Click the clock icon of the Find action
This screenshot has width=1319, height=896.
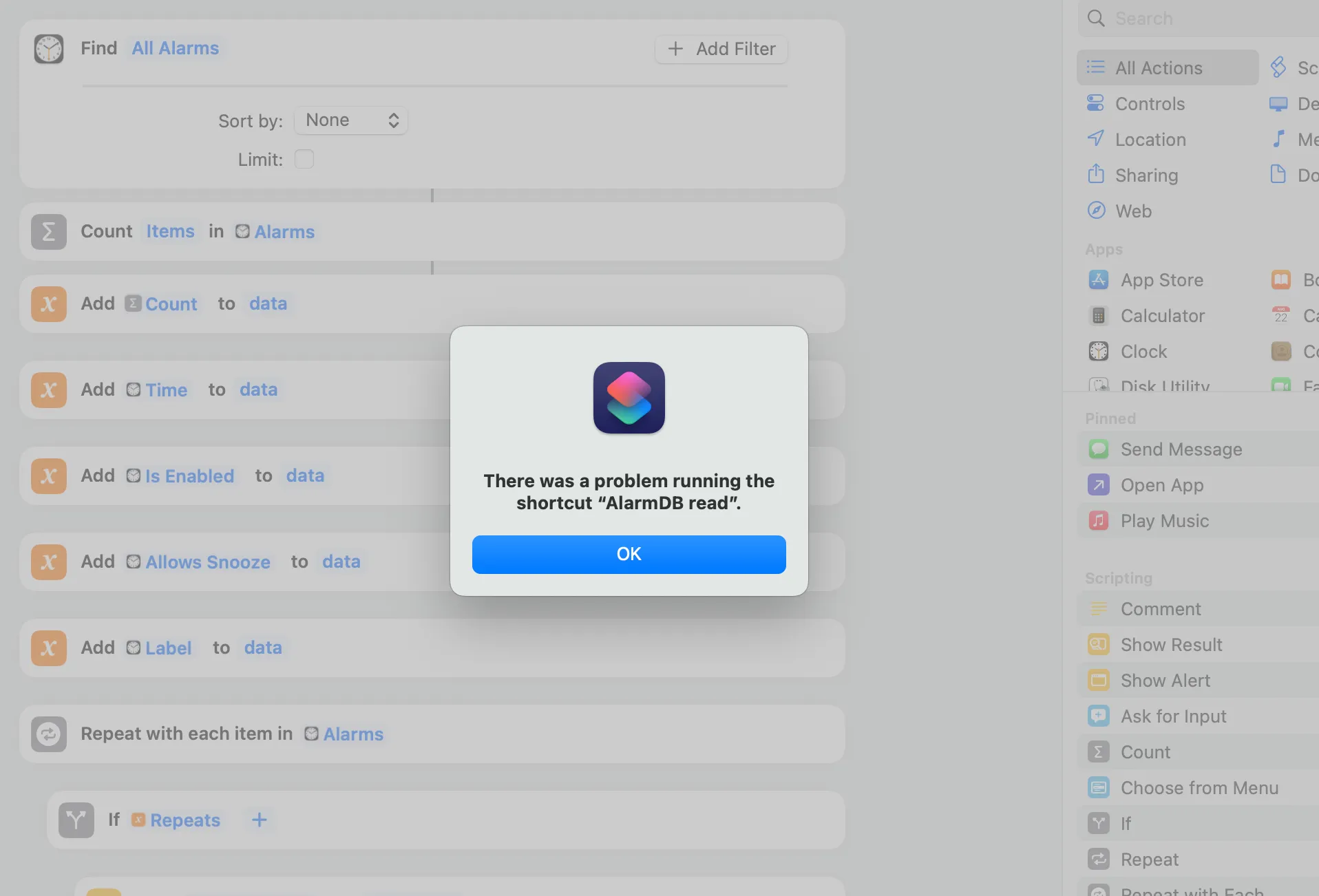tap(48, 49)
